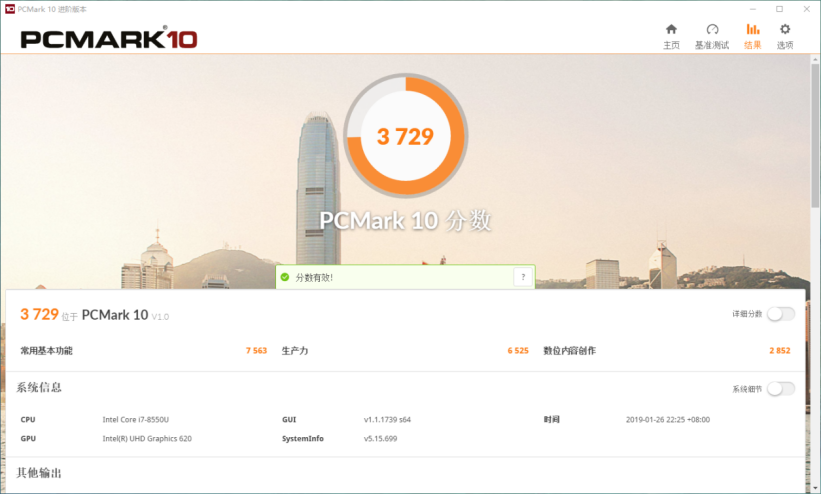Screen dimensions: 822x494
Task: Click the PCMark app icon in title bar
Action: click(x=9, y=9)
